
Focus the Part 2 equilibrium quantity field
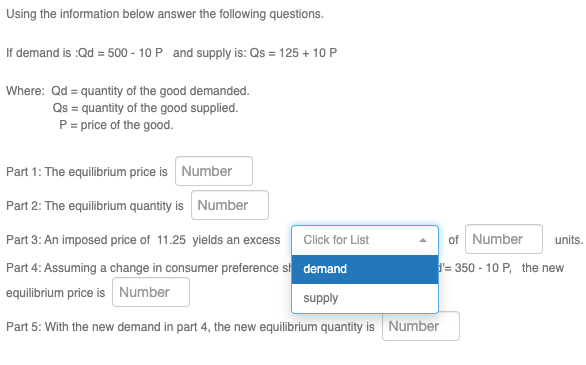click(x=230, y=205)
